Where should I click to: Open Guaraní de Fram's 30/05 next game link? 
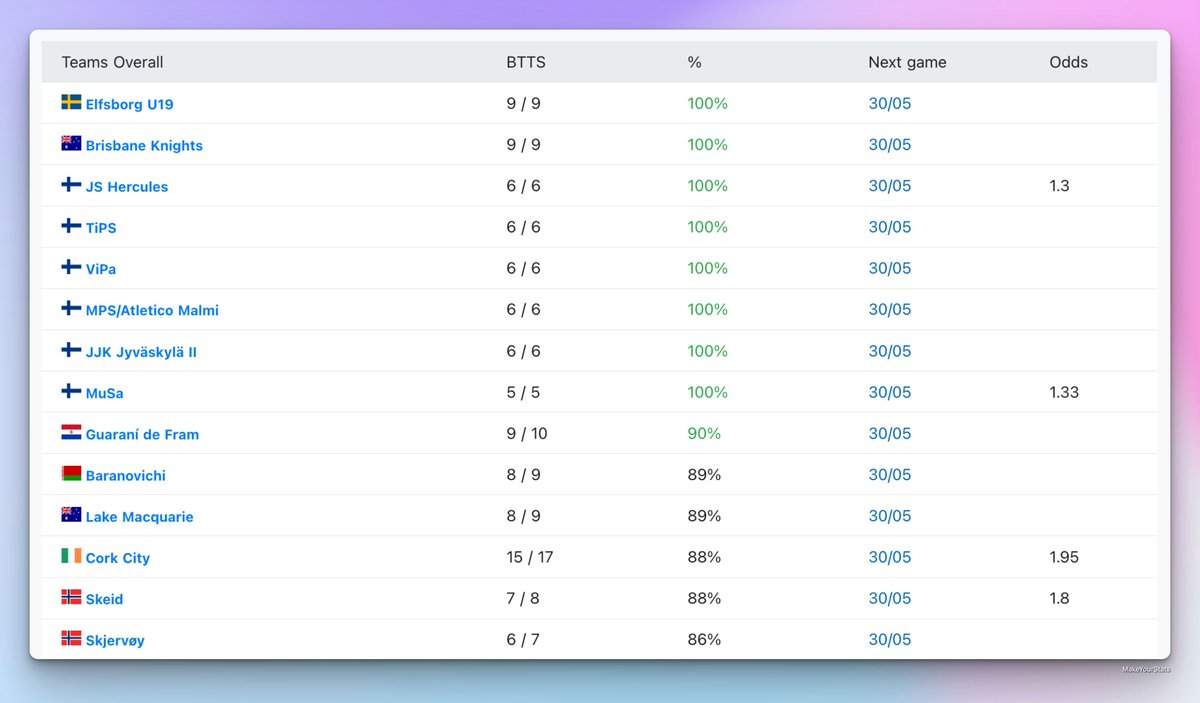coord(890,433)
